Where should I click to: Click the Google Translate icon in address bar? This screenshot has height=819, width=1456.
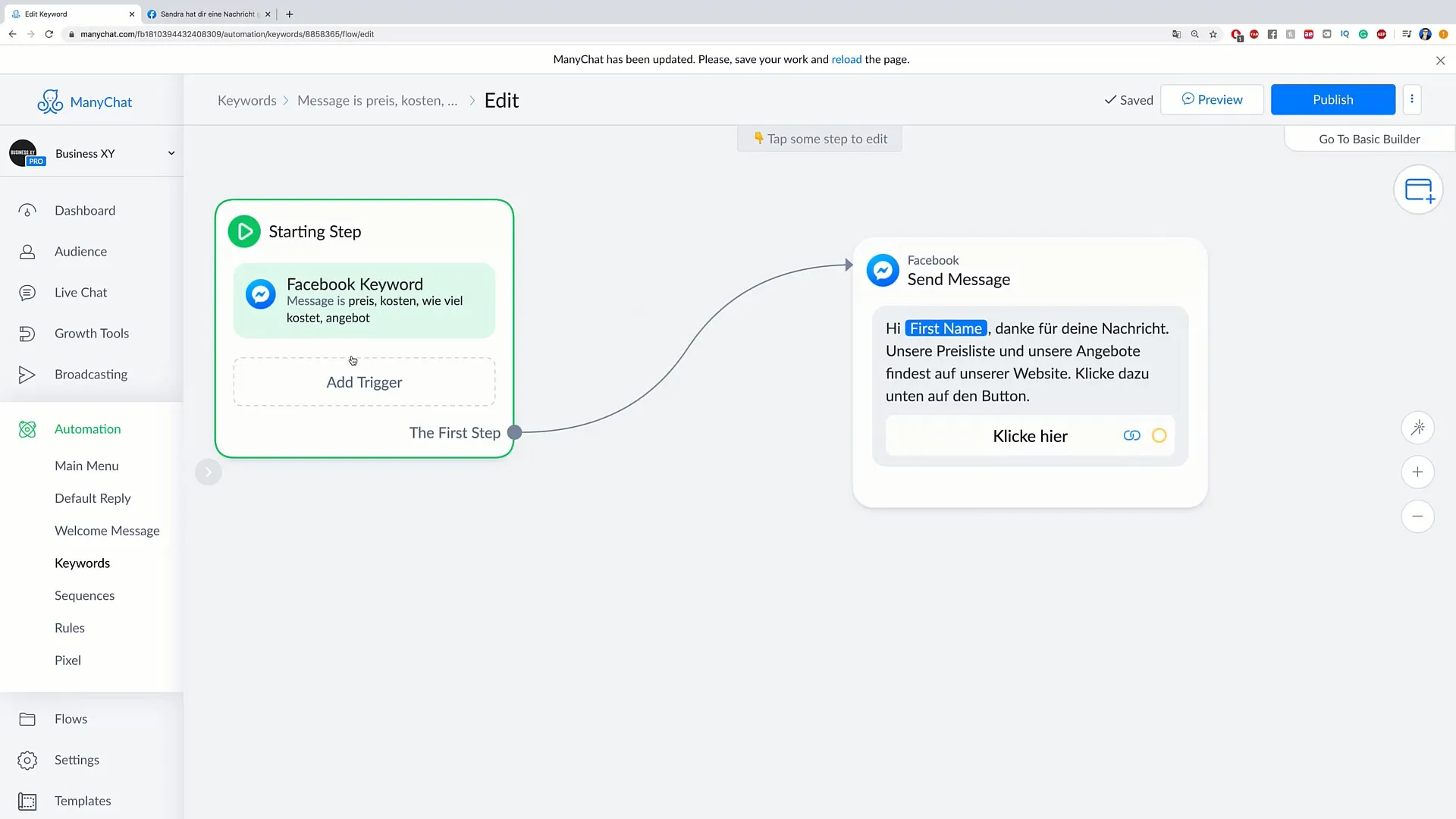(1176, 34)
